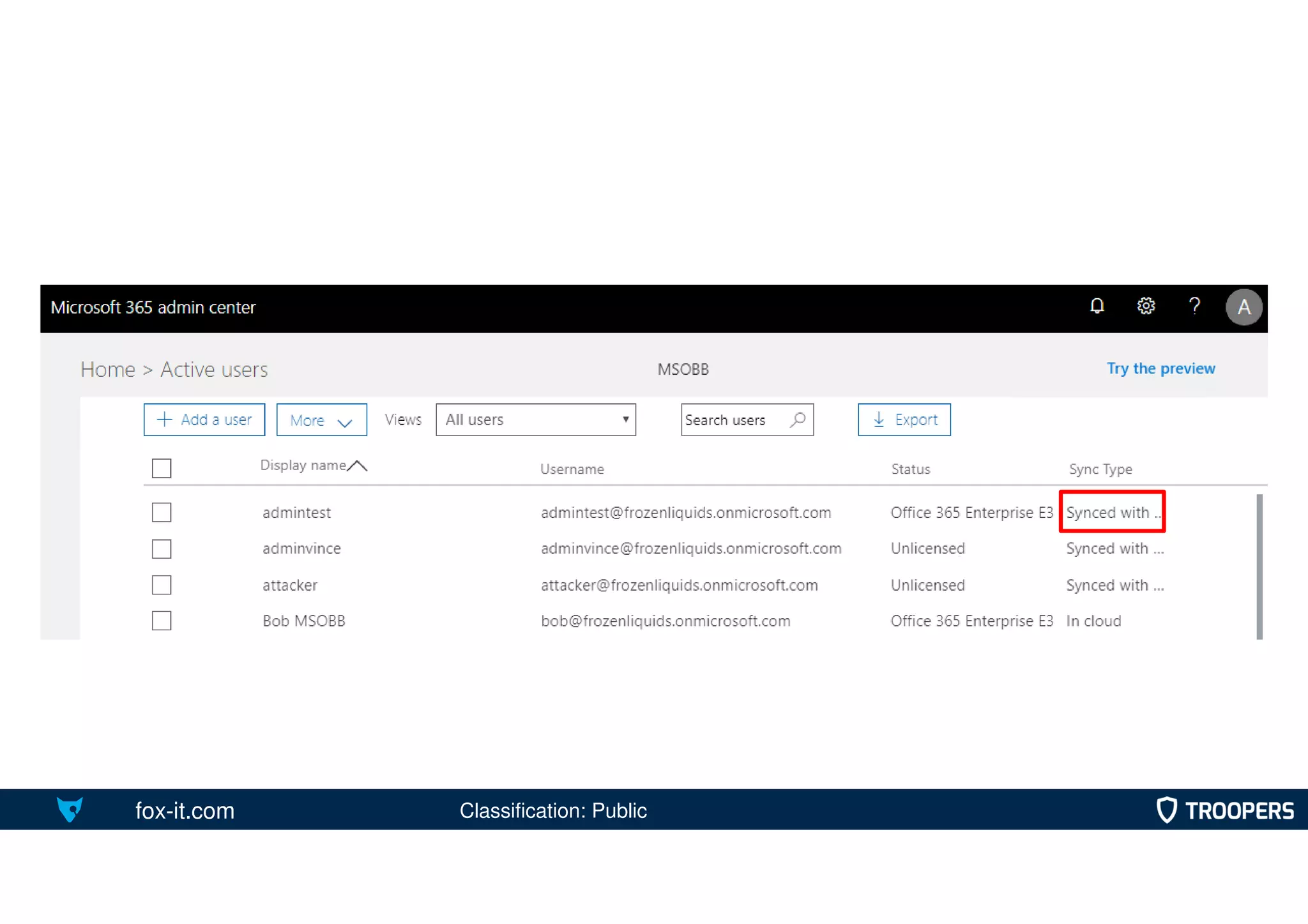Click the Display name sort arrow
The height and width of the screenshot is (924, 1308).
click(358, 466)
